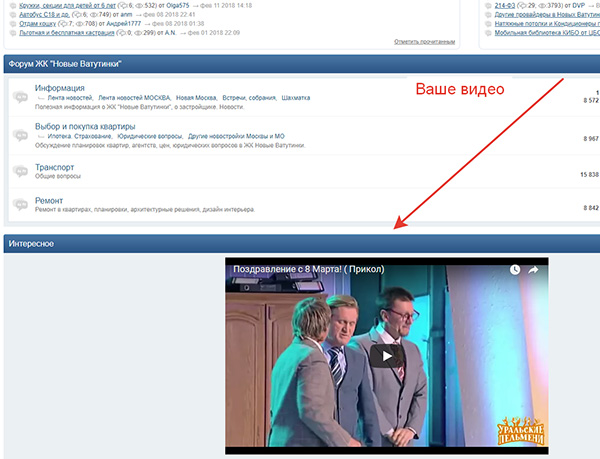The image size is (600, 459).
Task: Open the video title Поздравление с 8 Марта
Action: 309,269
